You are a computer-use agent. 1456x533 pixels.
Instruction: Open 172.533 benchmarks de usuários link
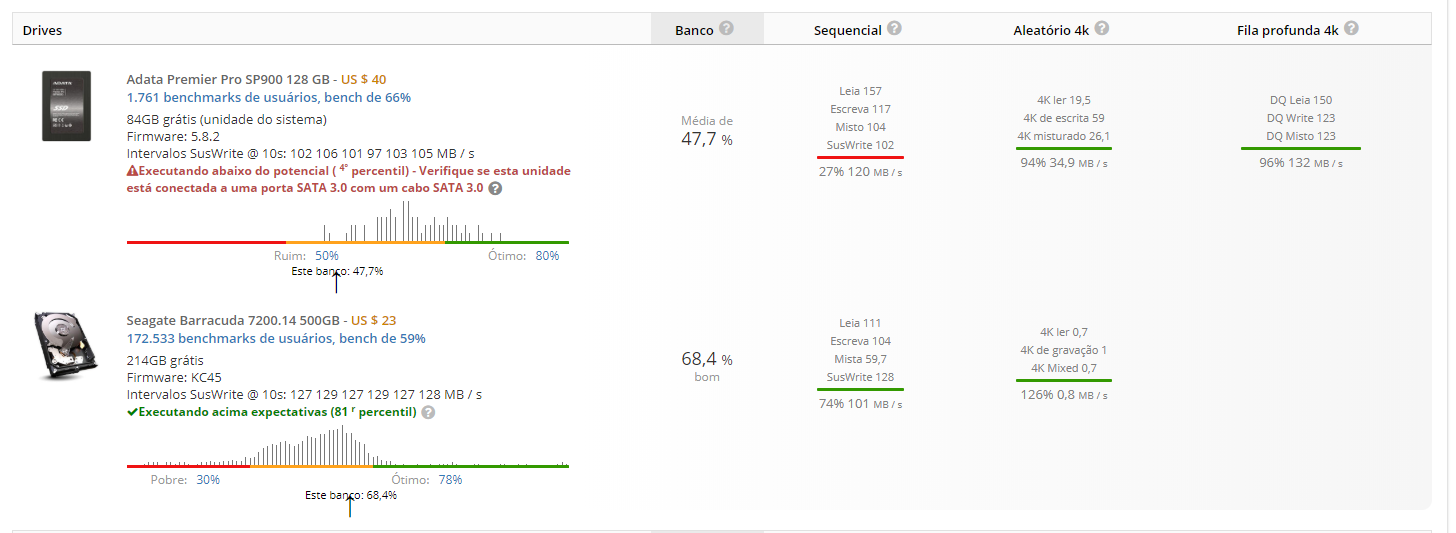276,339
